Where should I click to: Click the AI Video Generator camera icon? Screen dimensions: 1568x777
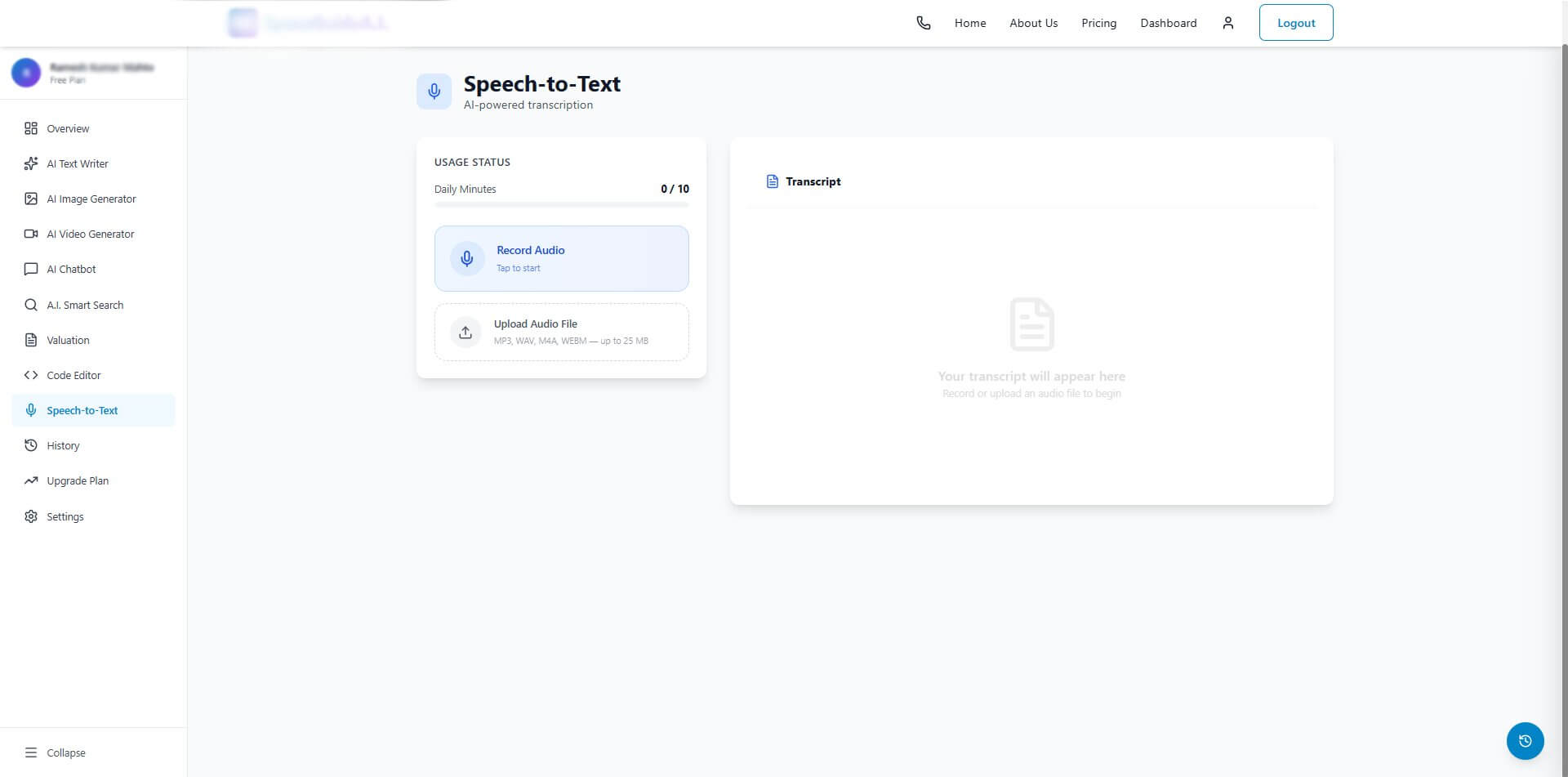31,234
